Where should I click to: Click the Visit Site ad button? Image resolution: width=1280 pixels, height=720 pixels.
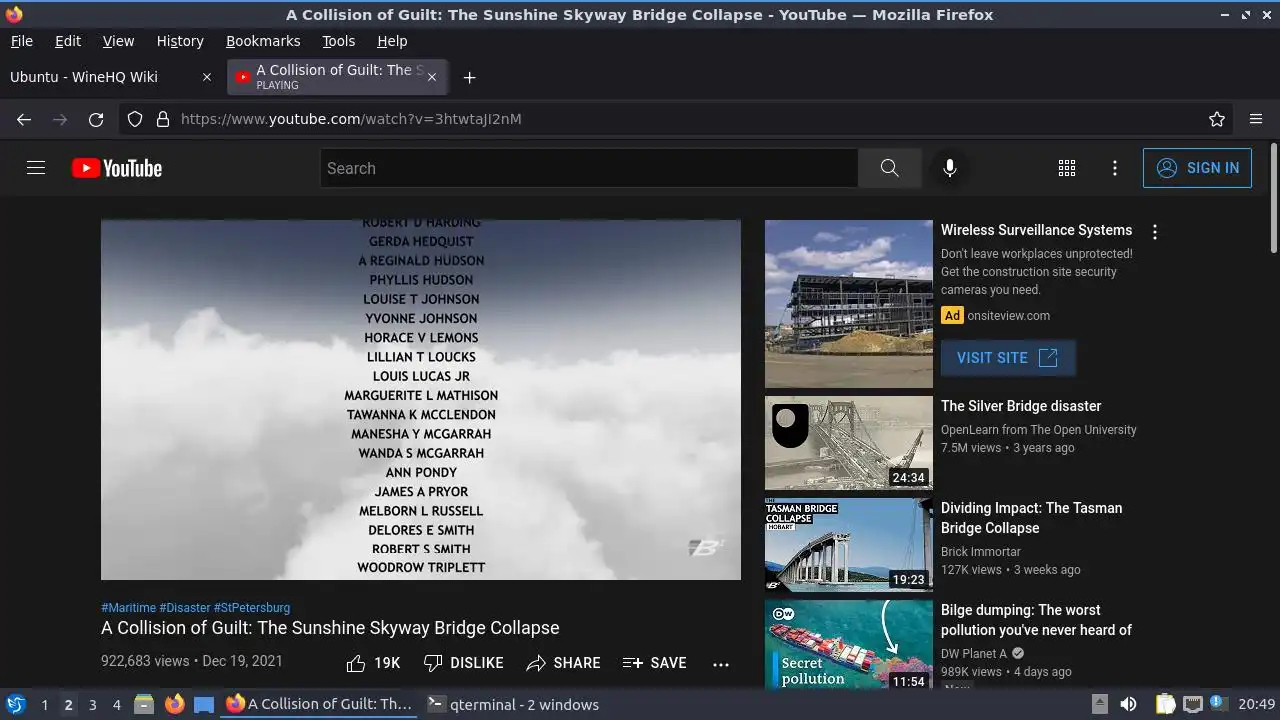coord(1008,358)
